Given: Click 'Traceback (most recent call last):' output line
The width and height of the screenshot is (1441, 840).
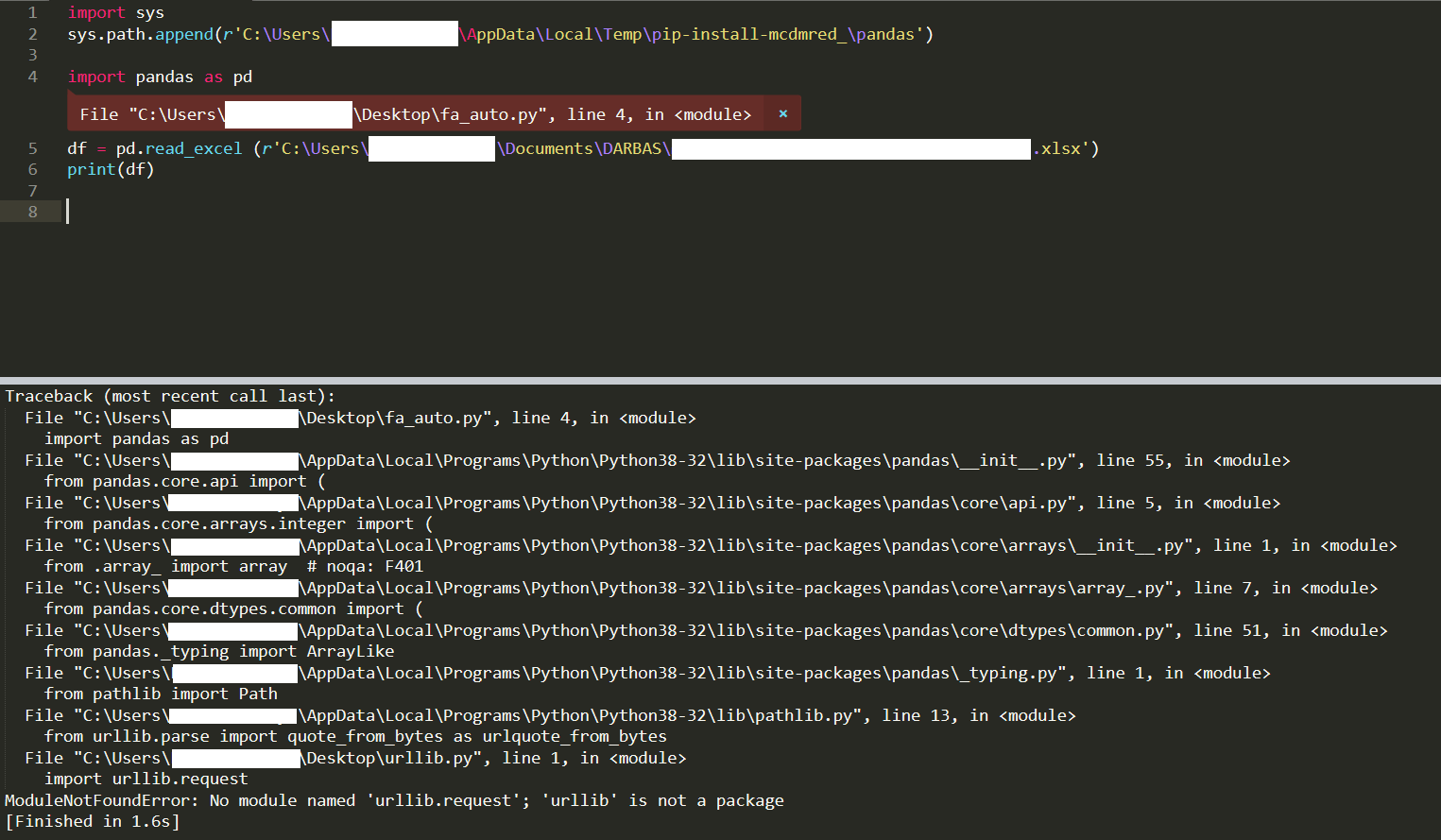Looking at the screenshot, I should (x=170, y=396).
